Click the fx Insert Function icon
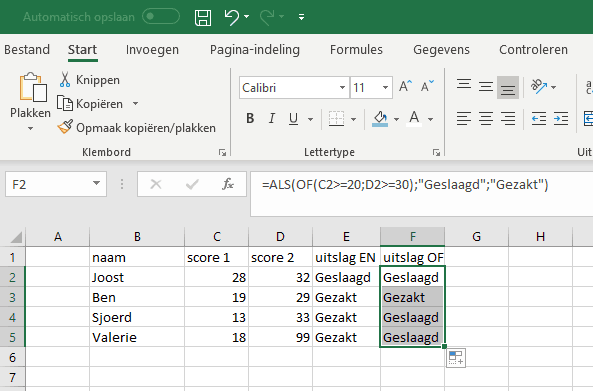The width and height of the screenshot is (593, 391). [228, 184]
